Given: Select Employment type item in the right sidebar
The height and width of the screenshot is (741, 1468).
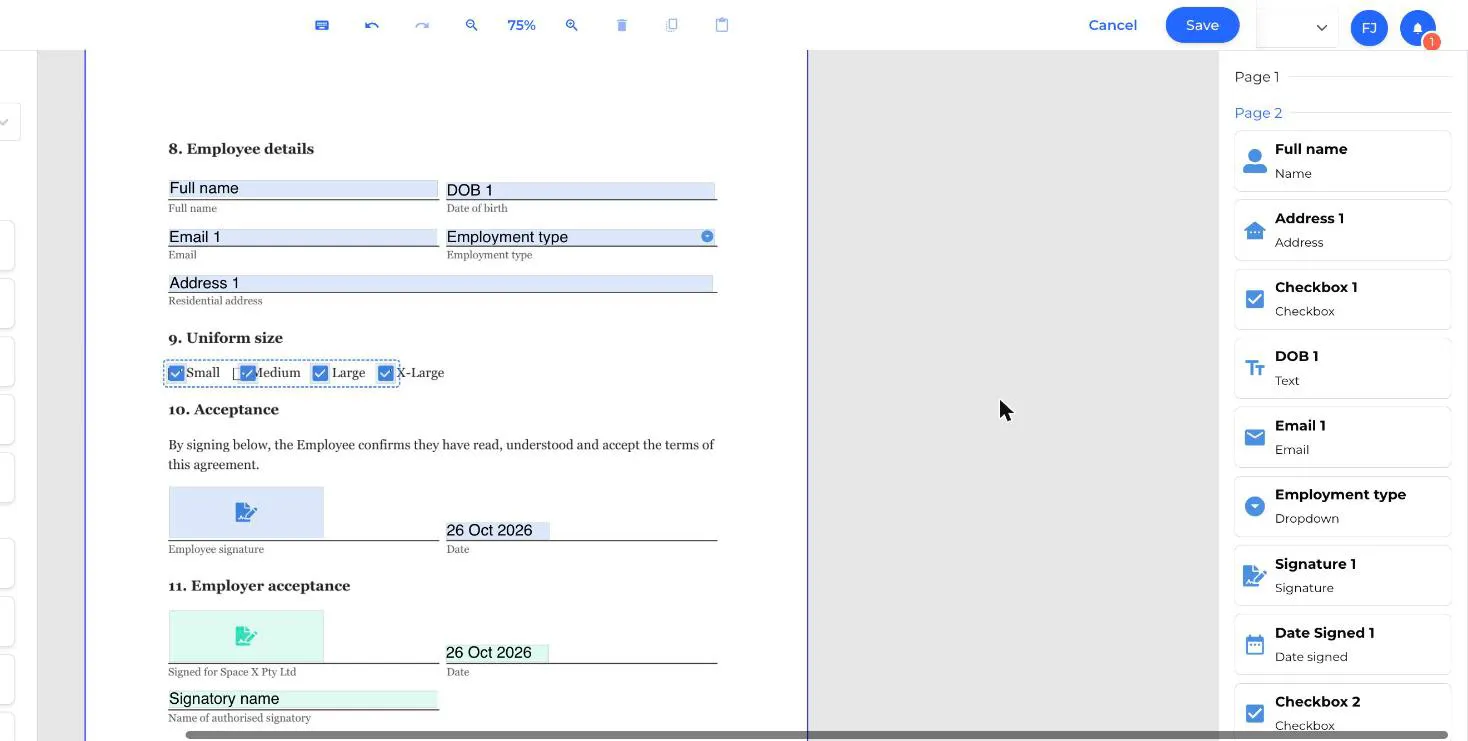Looking at the screenshot, I should 1342,506.
